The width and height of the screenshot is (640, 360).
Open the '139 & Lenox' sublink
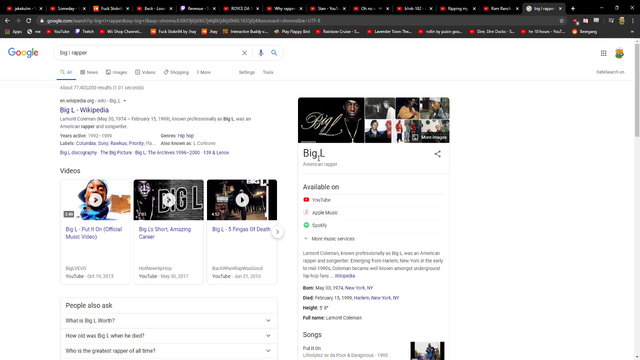(216, 153)
